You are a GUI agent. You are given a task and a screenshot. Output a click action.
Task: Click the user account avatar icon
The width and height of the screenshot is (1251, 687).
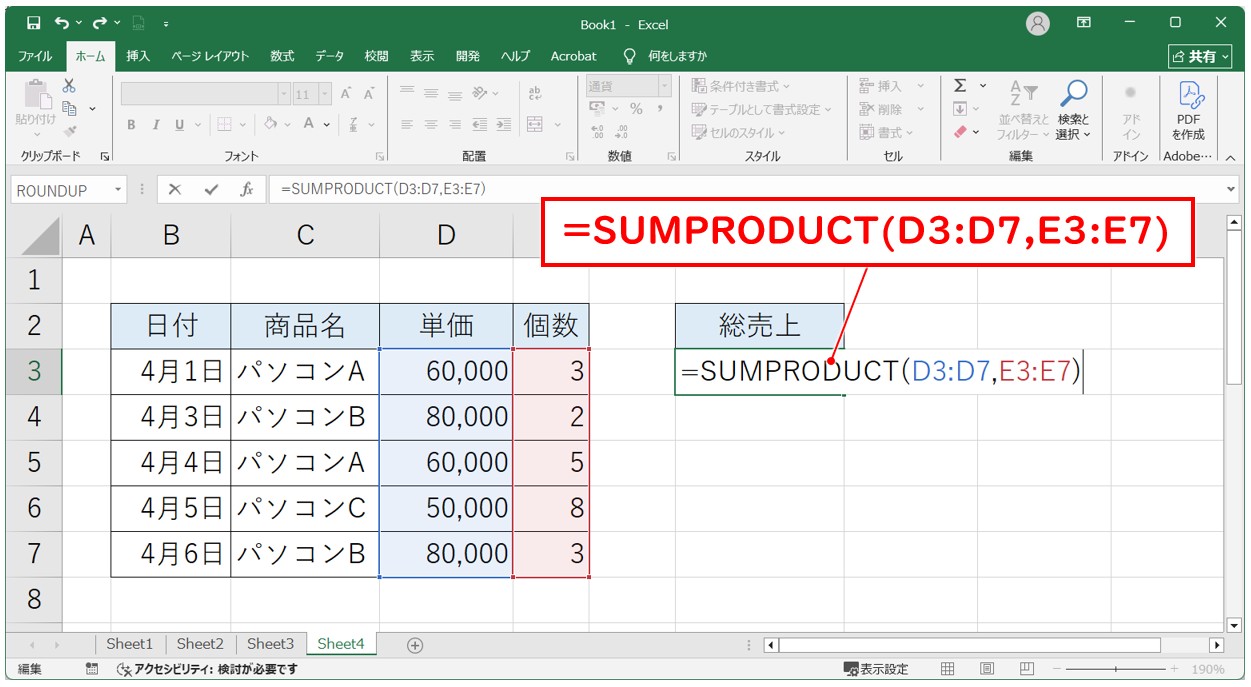(1038, 23)
